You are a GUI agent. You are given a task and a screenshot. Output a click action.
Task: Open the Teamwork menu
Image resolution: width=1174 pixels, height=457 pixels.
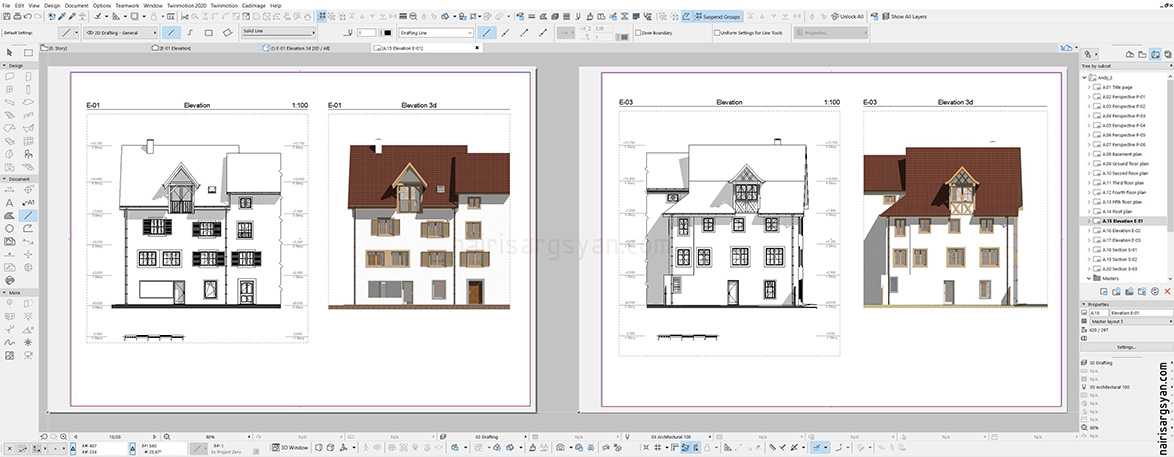(127, 5)
